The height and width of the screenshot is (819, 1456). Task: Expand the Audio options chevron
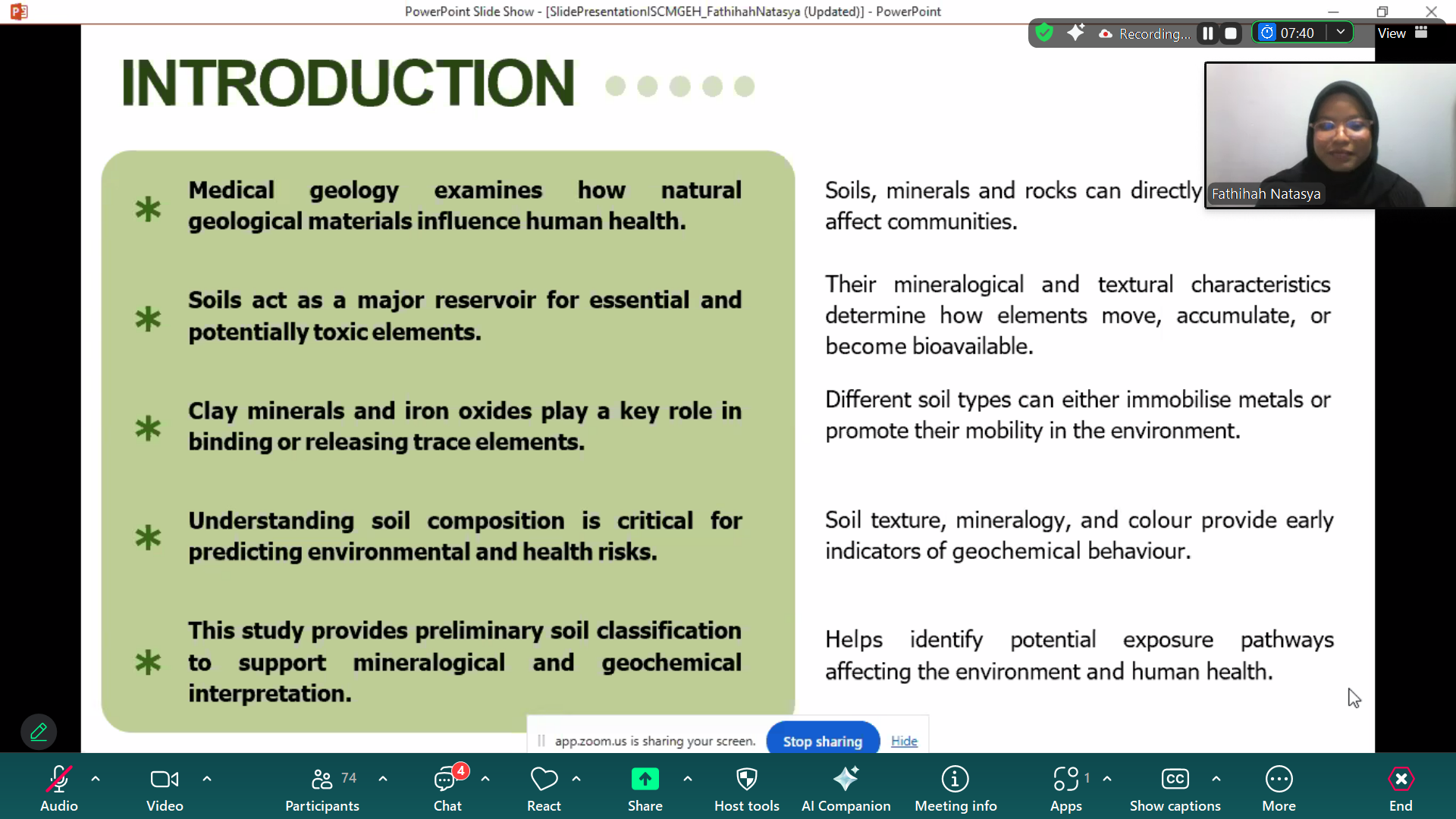click(x=96, y=779)
